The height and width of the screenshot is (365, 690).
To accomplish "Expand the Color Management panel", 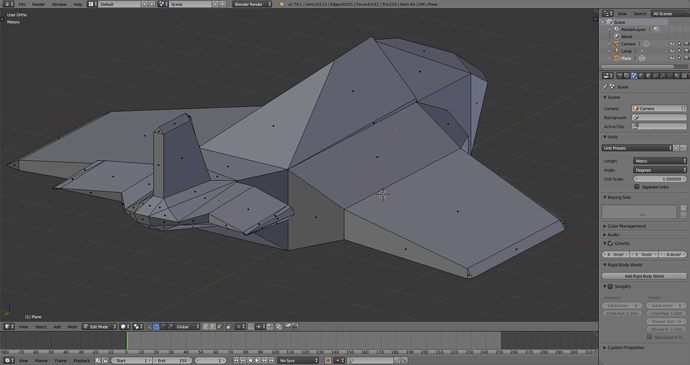I will 626,226.
